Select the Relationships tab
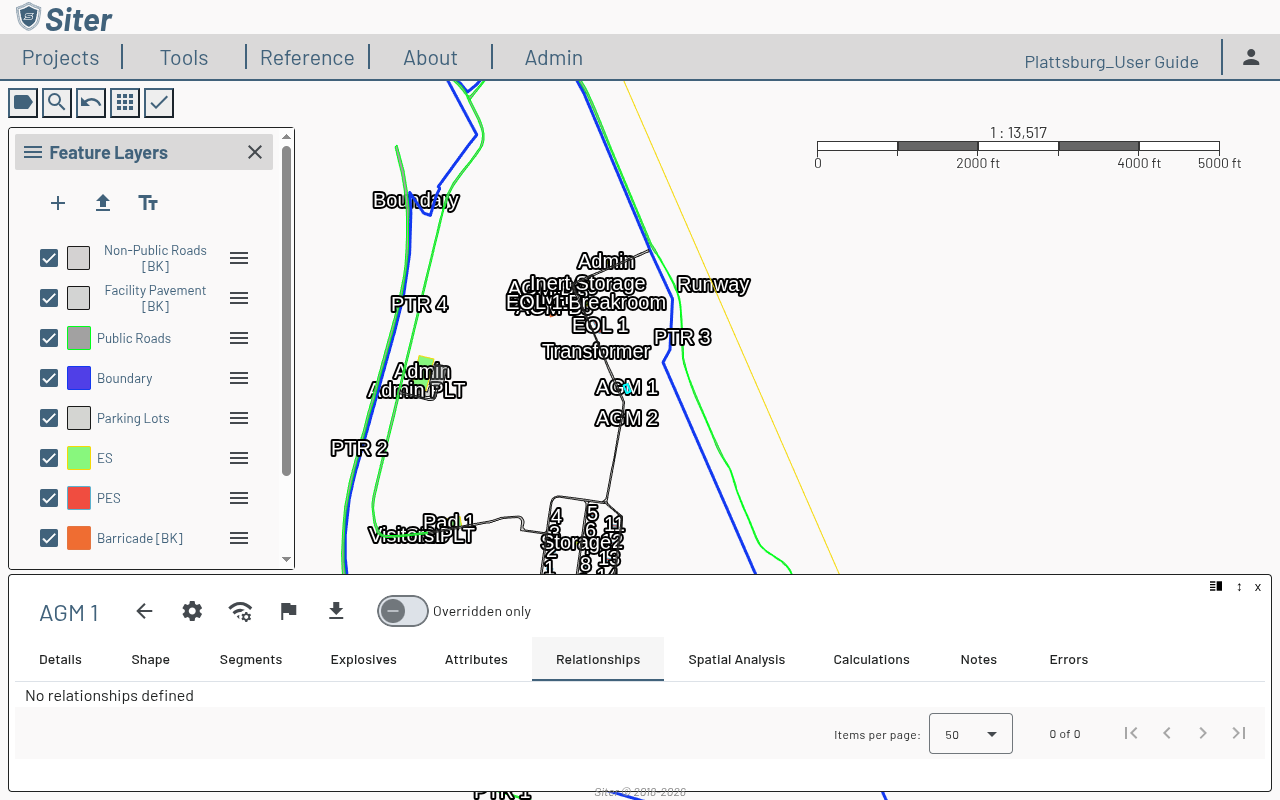Viewport: 1280px width, 800px height. (598, 659)
